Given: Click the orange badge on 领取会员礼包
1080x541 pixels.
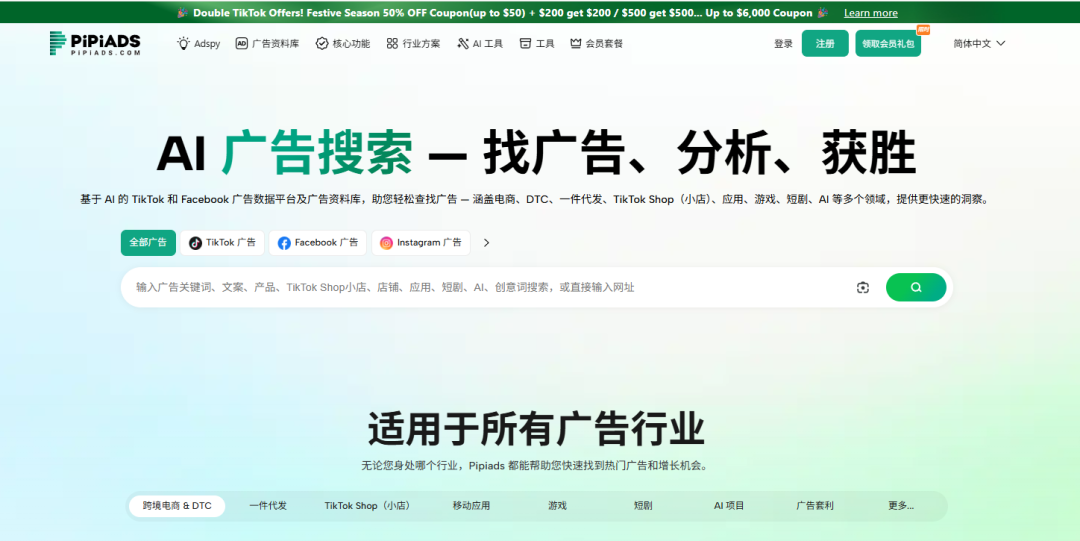Looking at the screenshot, I should pyautogui.click(x=923, y=30).
